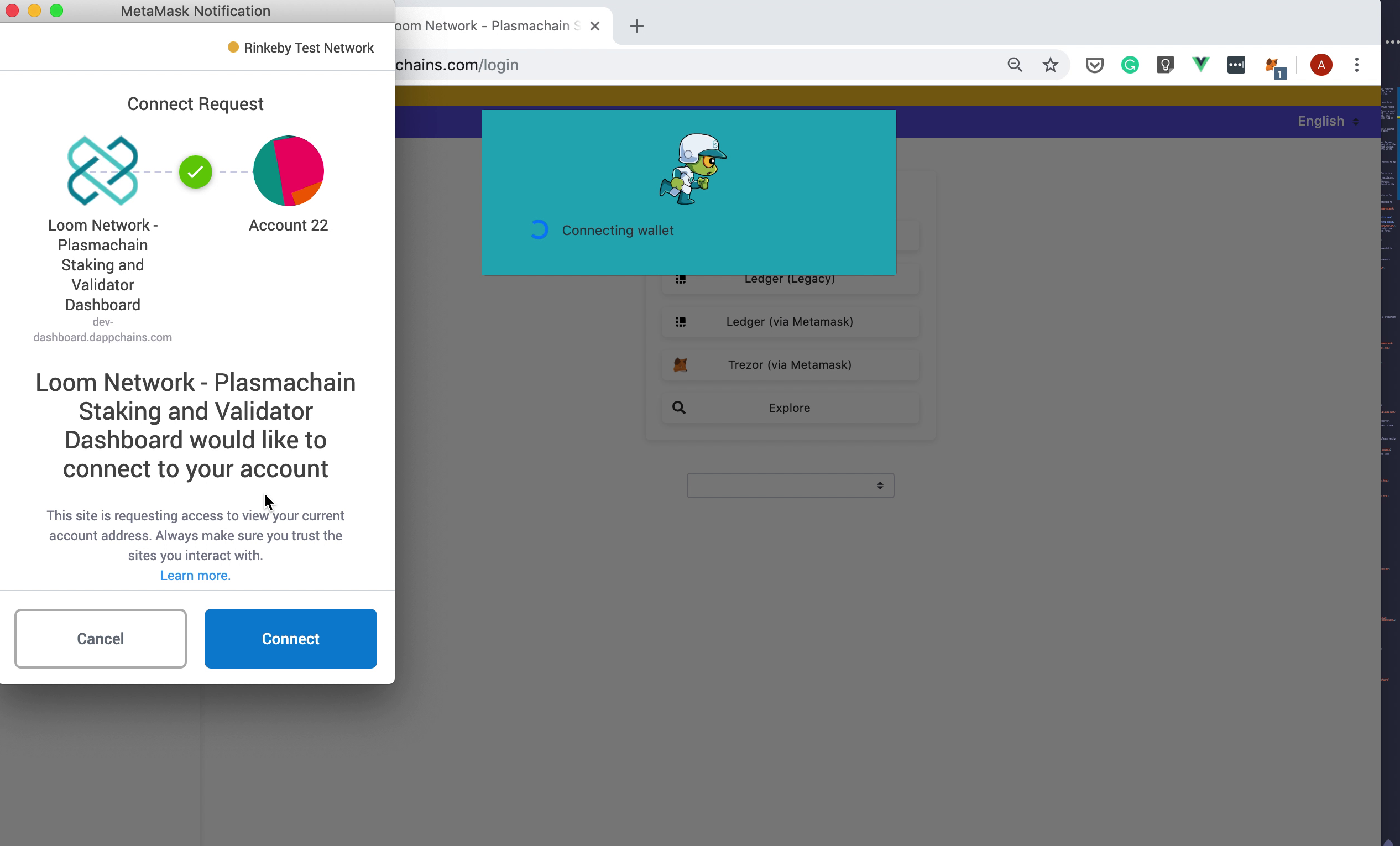Open the English language dropdown
Screen dimensions: 1400x846
(x=1328, y=121)
